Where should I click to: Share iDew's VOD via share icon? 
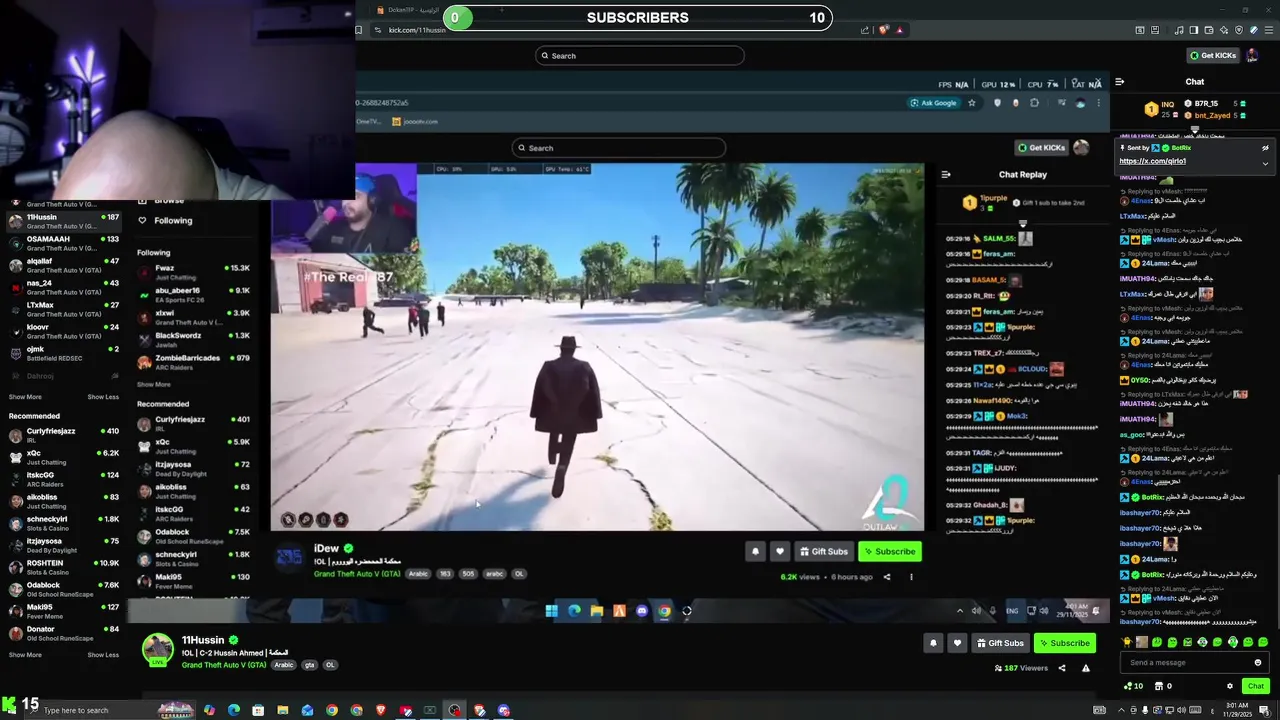pos(886,577)
